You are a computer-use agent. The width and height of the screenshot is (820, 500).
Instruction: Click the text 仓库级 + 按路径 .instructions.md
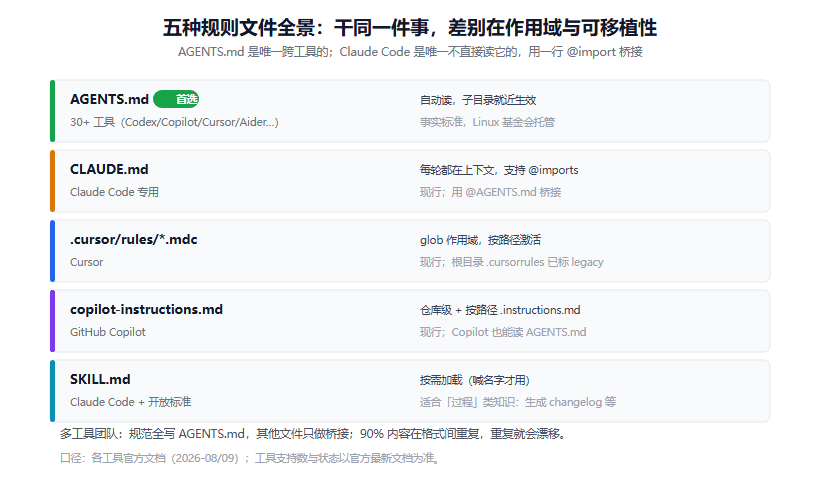[500, 310]
